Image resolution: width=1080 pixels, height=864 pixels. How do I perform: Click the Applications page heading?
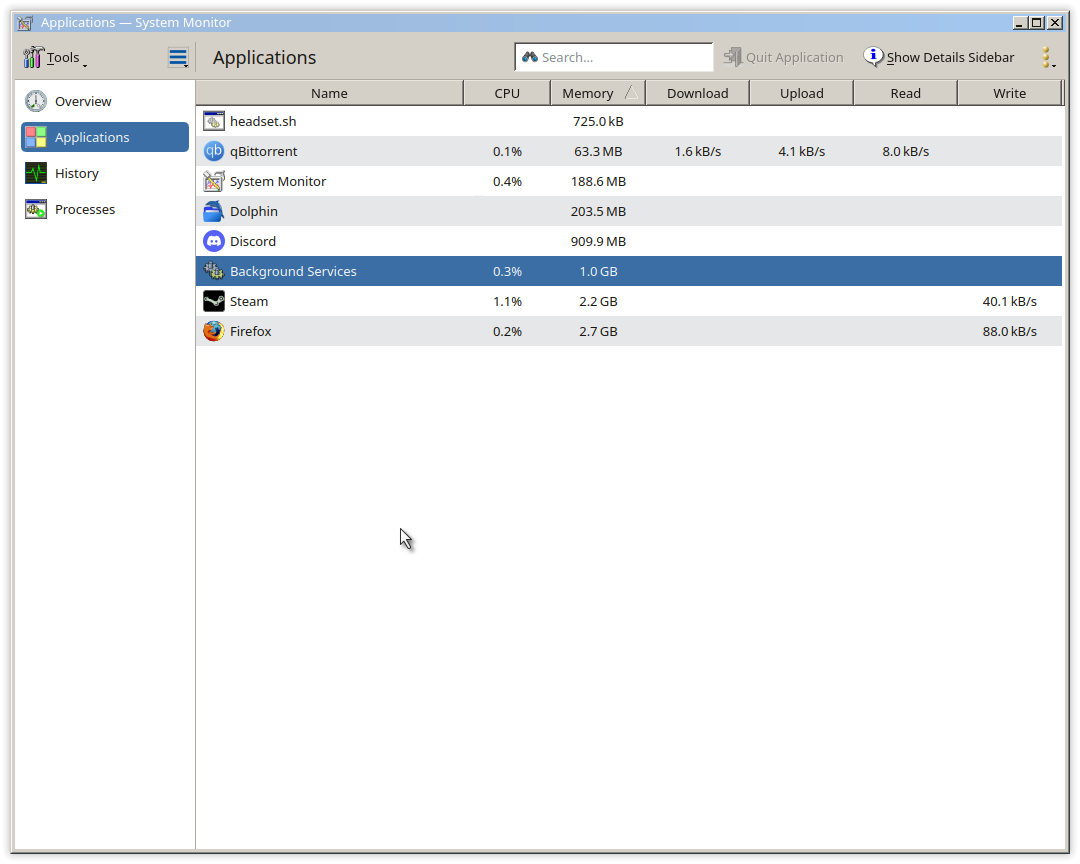click(264, 57)
